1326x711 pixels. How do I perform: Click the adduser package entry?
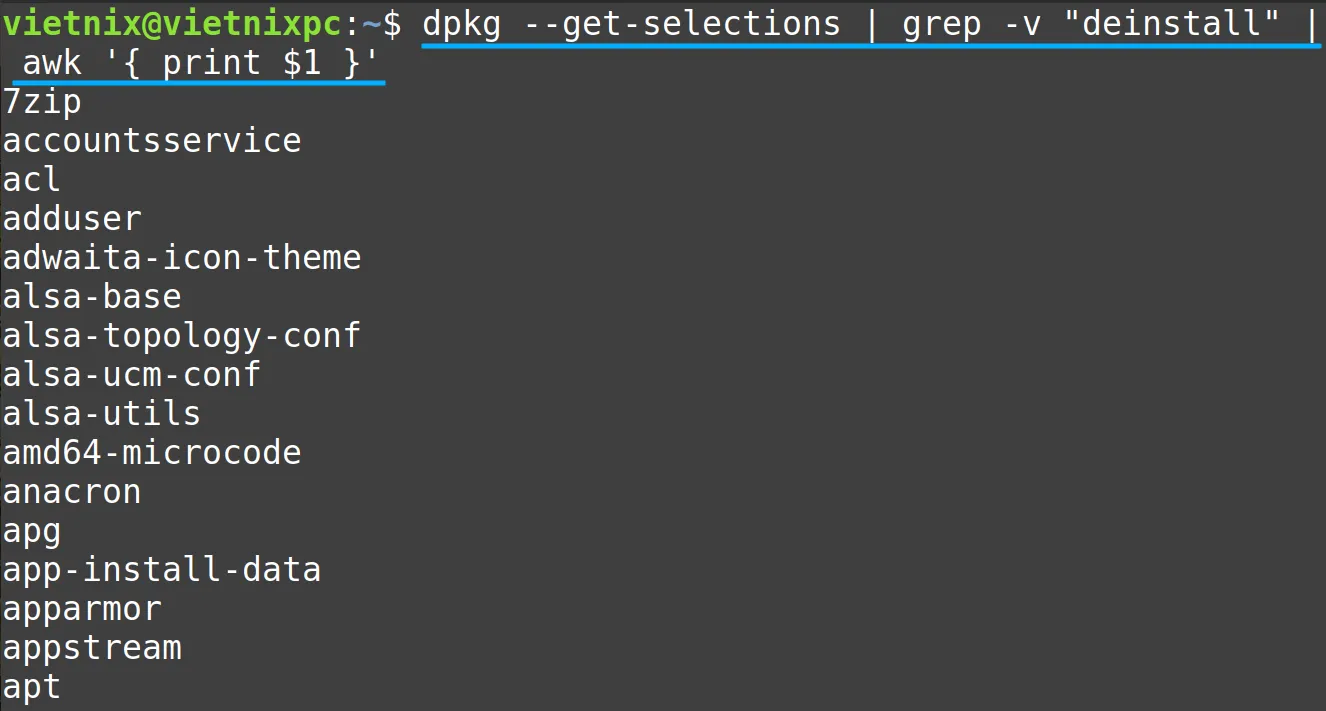72,219
